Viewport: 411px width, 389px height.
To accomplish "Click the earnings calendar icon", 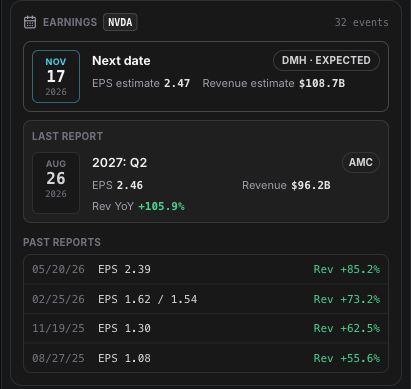I will pyautogui.click(x=30, y=22).
